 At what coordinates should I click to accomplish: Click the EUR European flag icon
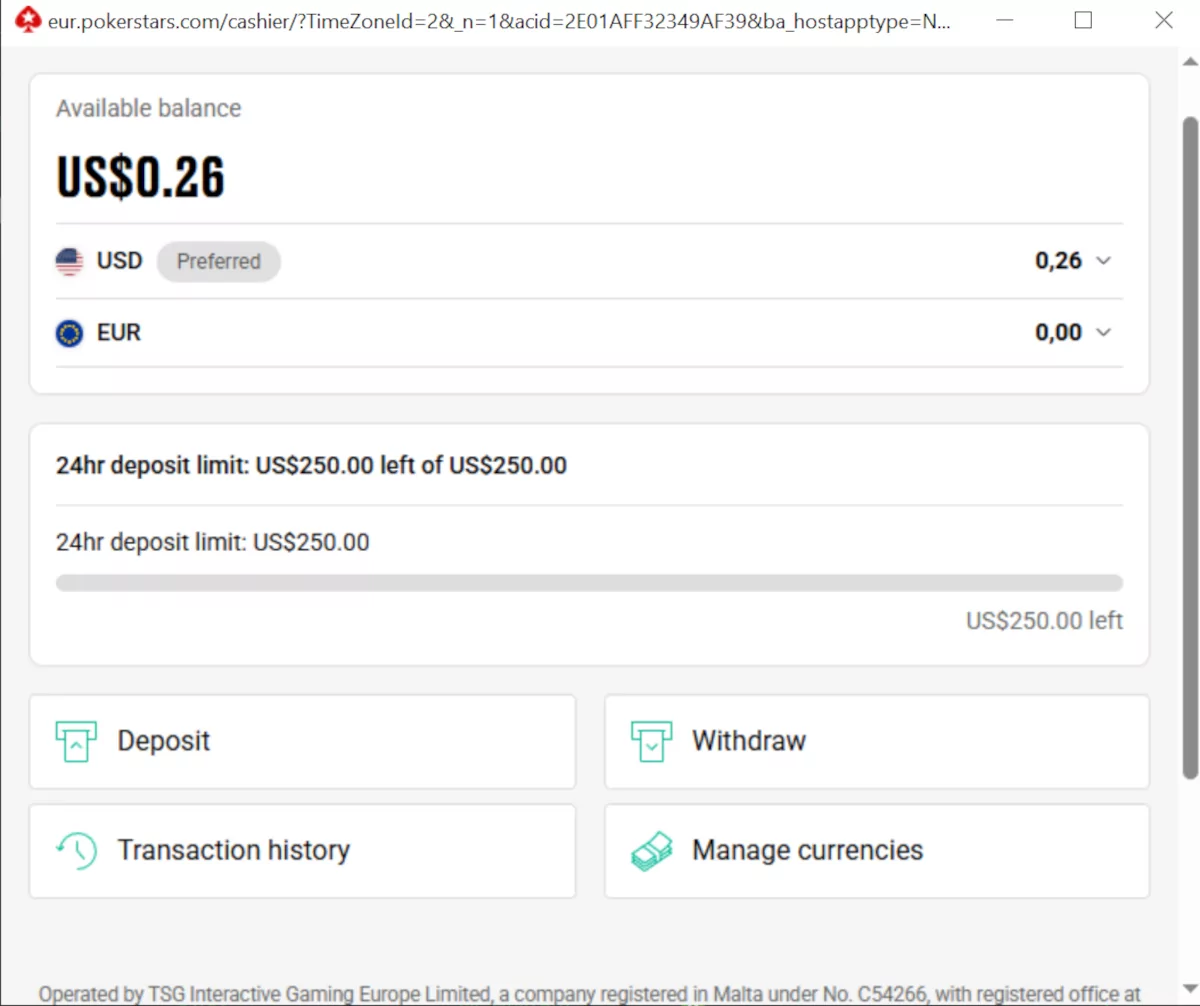pyautogui.click(x=69, y=333)
